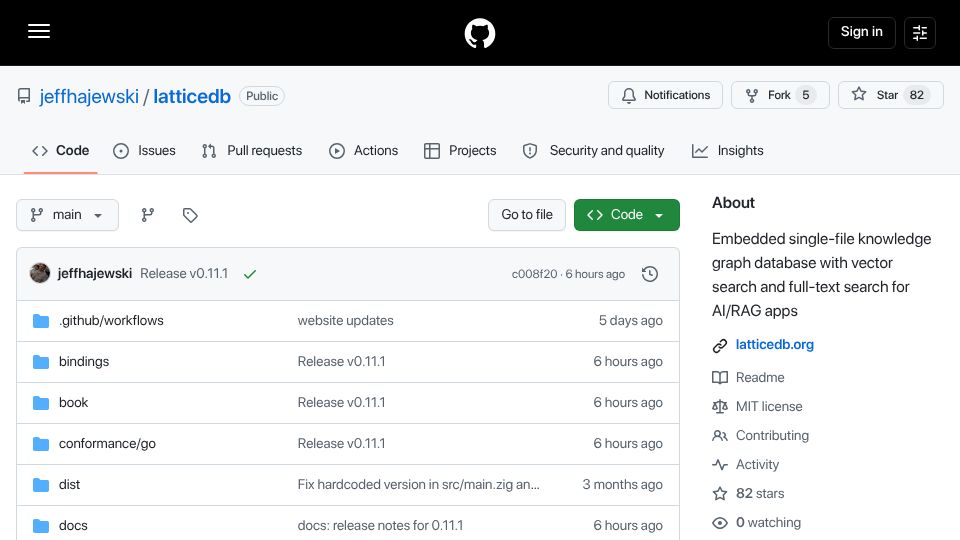
Task: Go to the Actions tab
Action: pyautogui.click(x=364, y=151)
